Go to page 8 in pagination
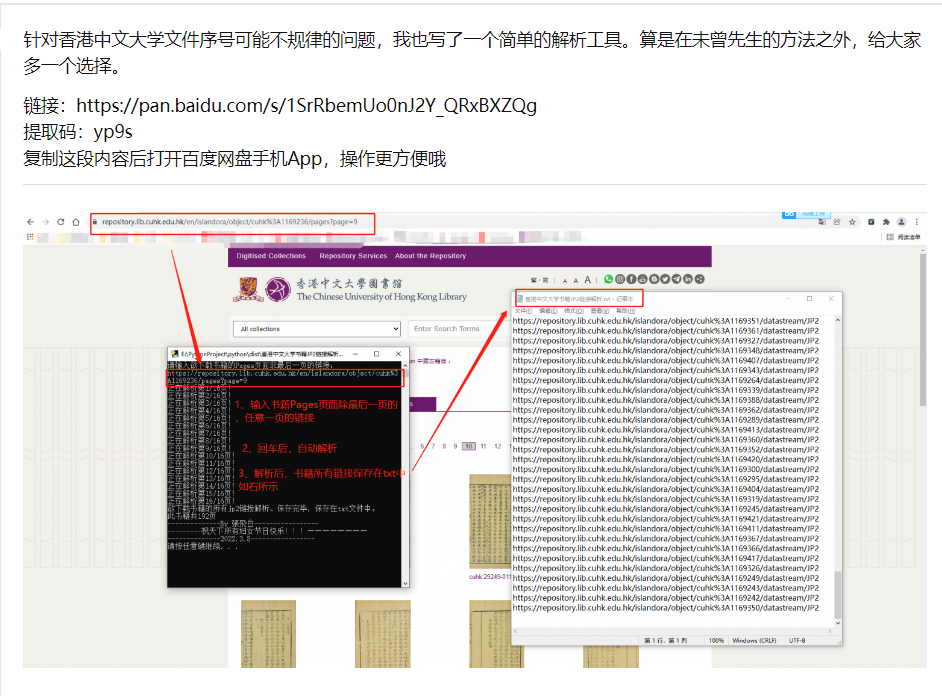Screen dimensions: 942x696 (445, 446)
